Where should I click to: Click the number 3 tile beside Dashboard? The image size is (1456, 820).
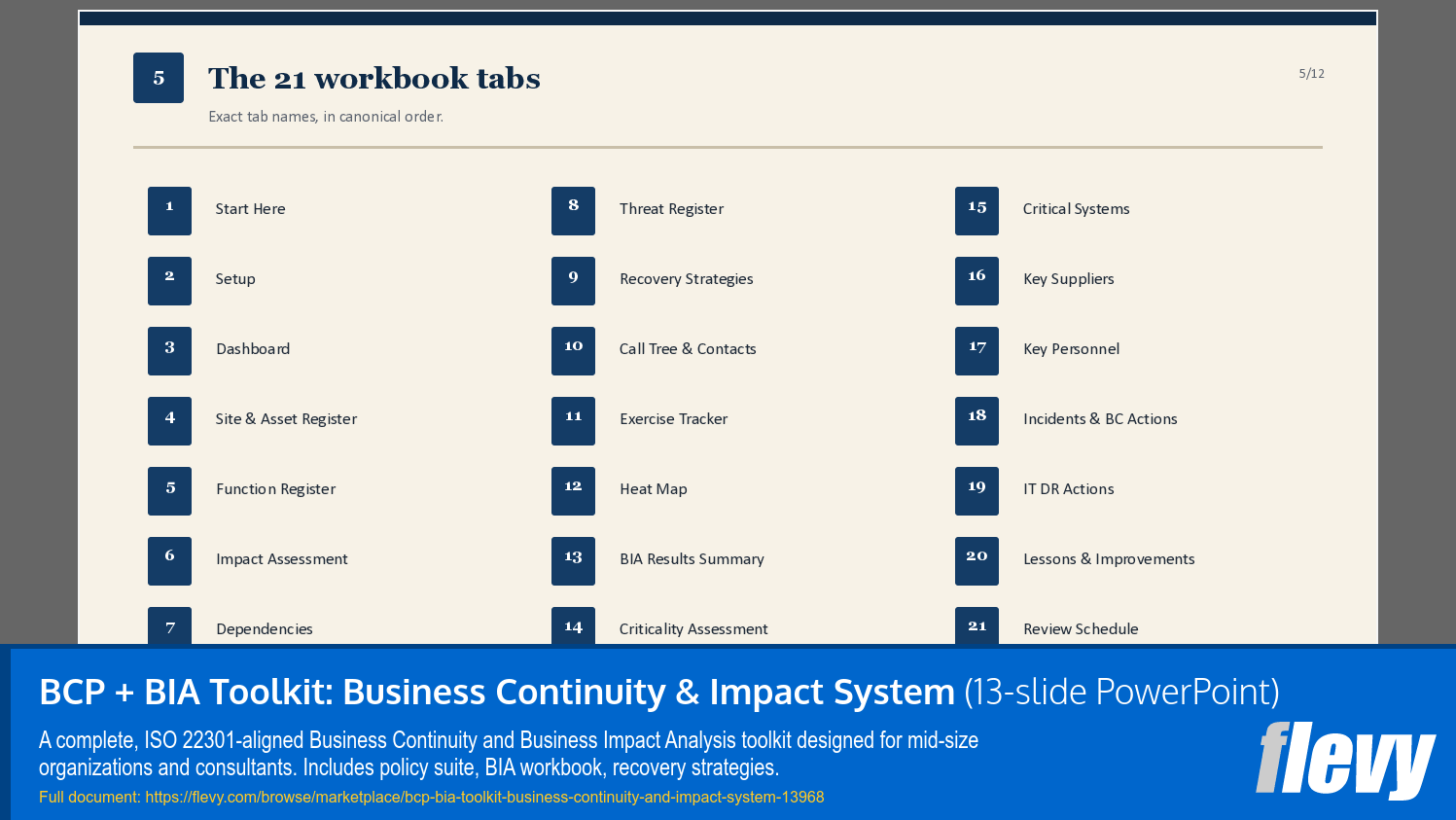pyautogui.click(x=169, y=351)
